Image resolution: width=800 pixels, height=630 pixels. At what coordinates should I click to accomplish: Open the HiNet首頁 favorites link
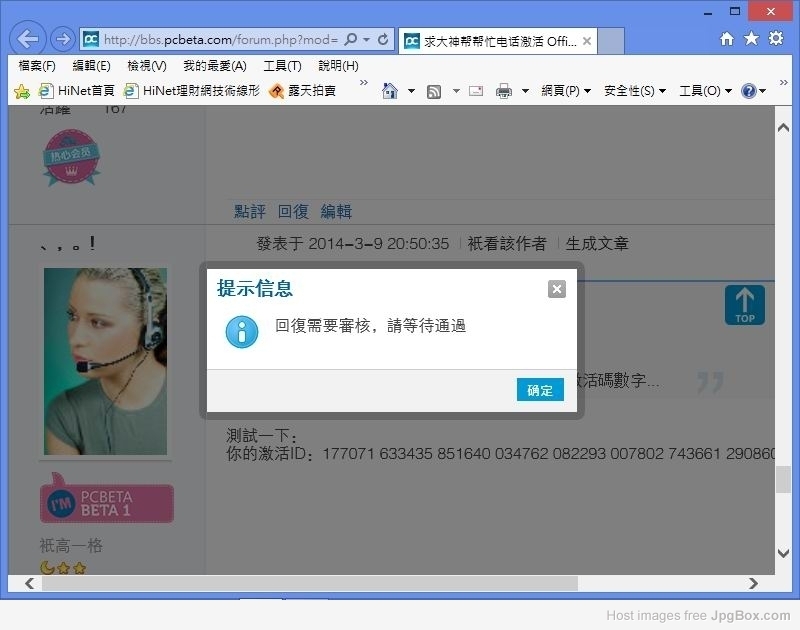pyautogui.click(x=77, y=91)
